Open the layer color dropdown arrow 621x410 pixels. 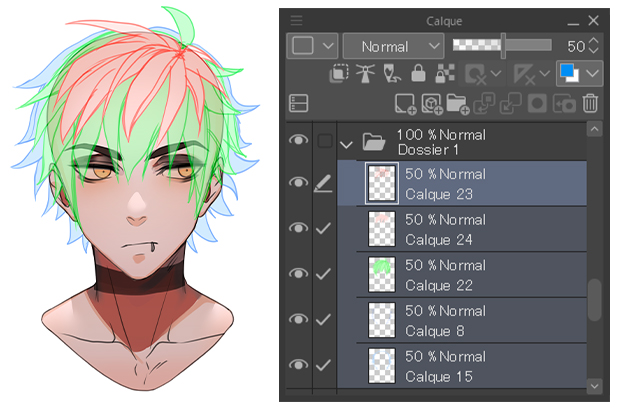[592, 74]
